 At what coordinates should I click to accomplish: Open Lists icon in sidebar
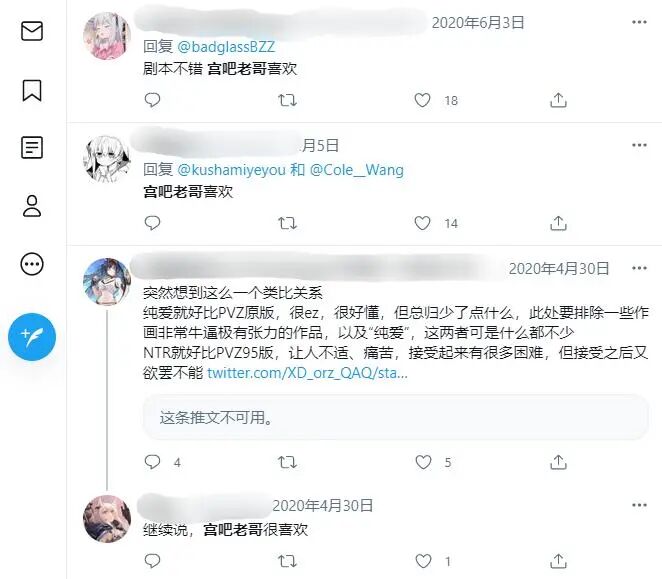click(x=32, y=147)
